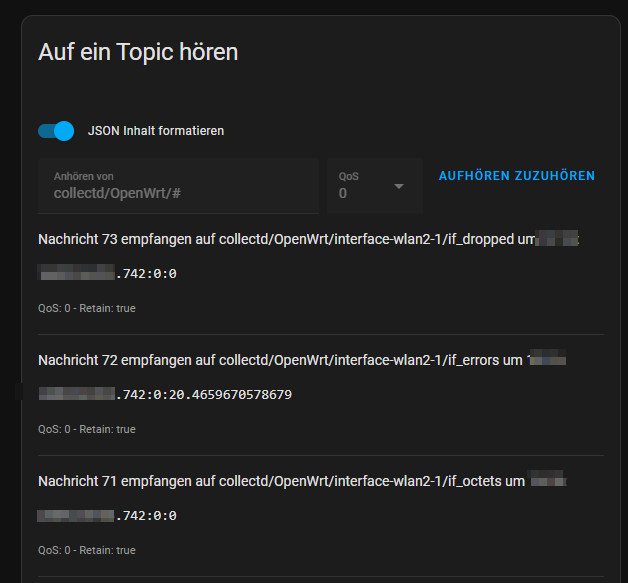Viewport: 628px width, 583px height.
Task: Click the .742:0:0 payload of Nachricht 71
Action: tap(146, 515)
